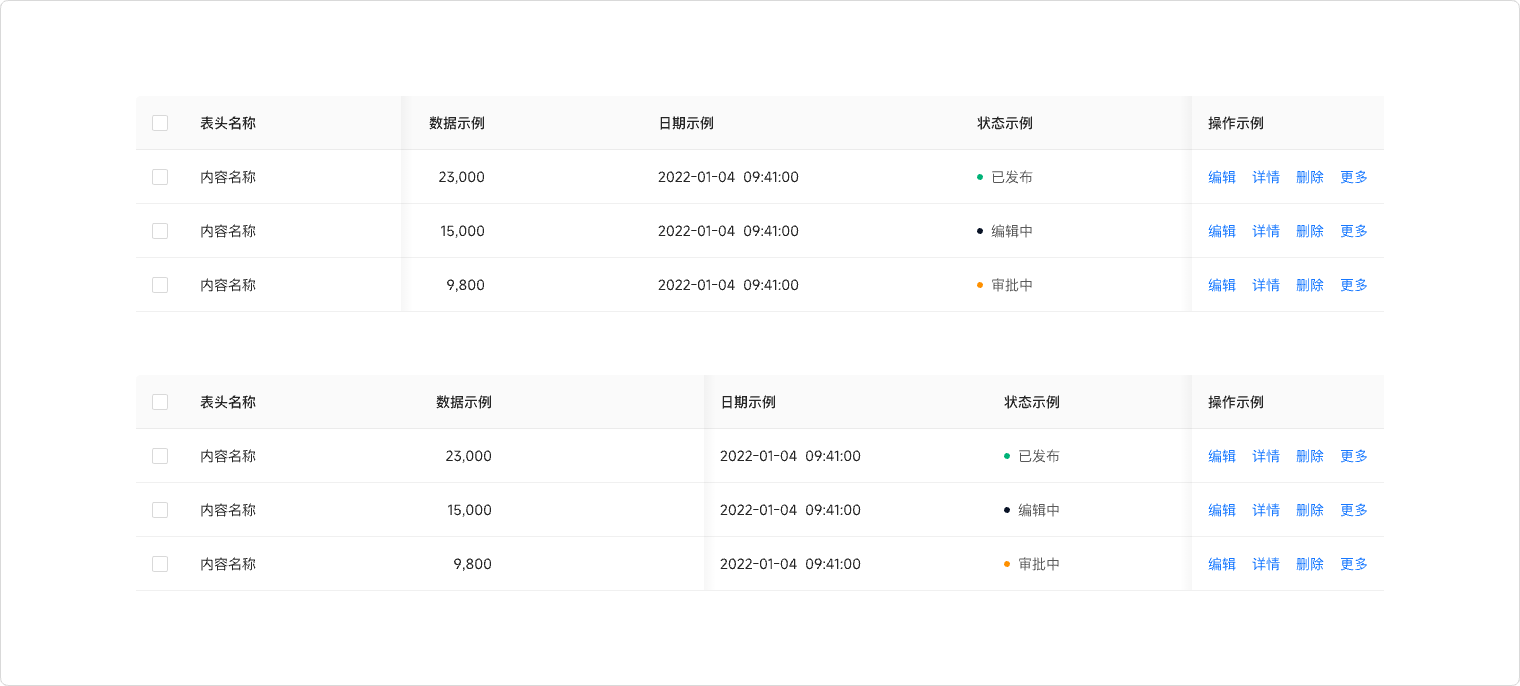
Task: Check the 23,000 row checkbox in first table
Action: pyautogui.click(x=160, y=177)
